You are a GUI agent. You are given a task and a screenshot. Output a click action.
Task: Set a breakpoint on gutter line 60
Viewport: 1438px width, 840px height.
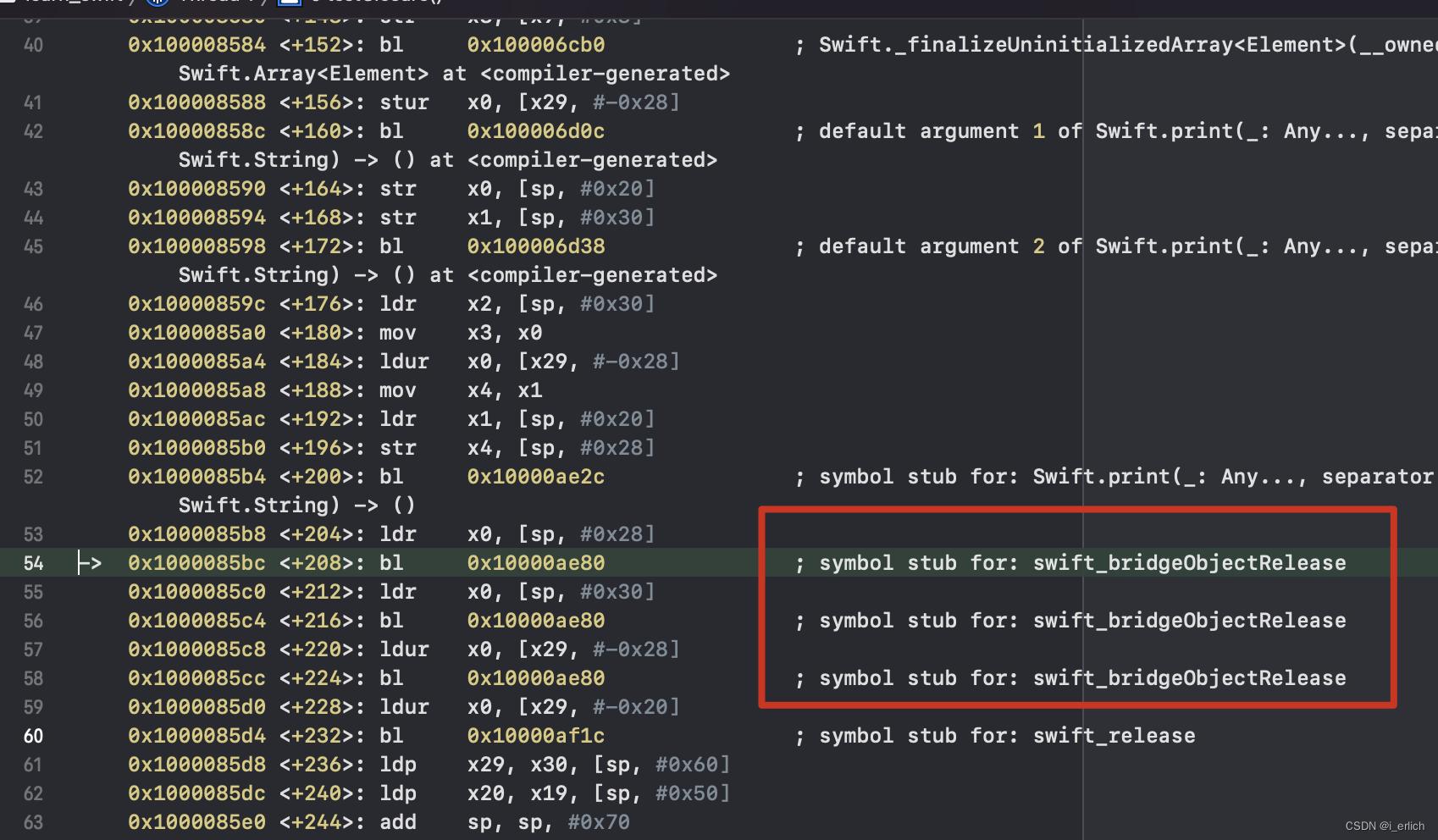[x=33, y=736]
